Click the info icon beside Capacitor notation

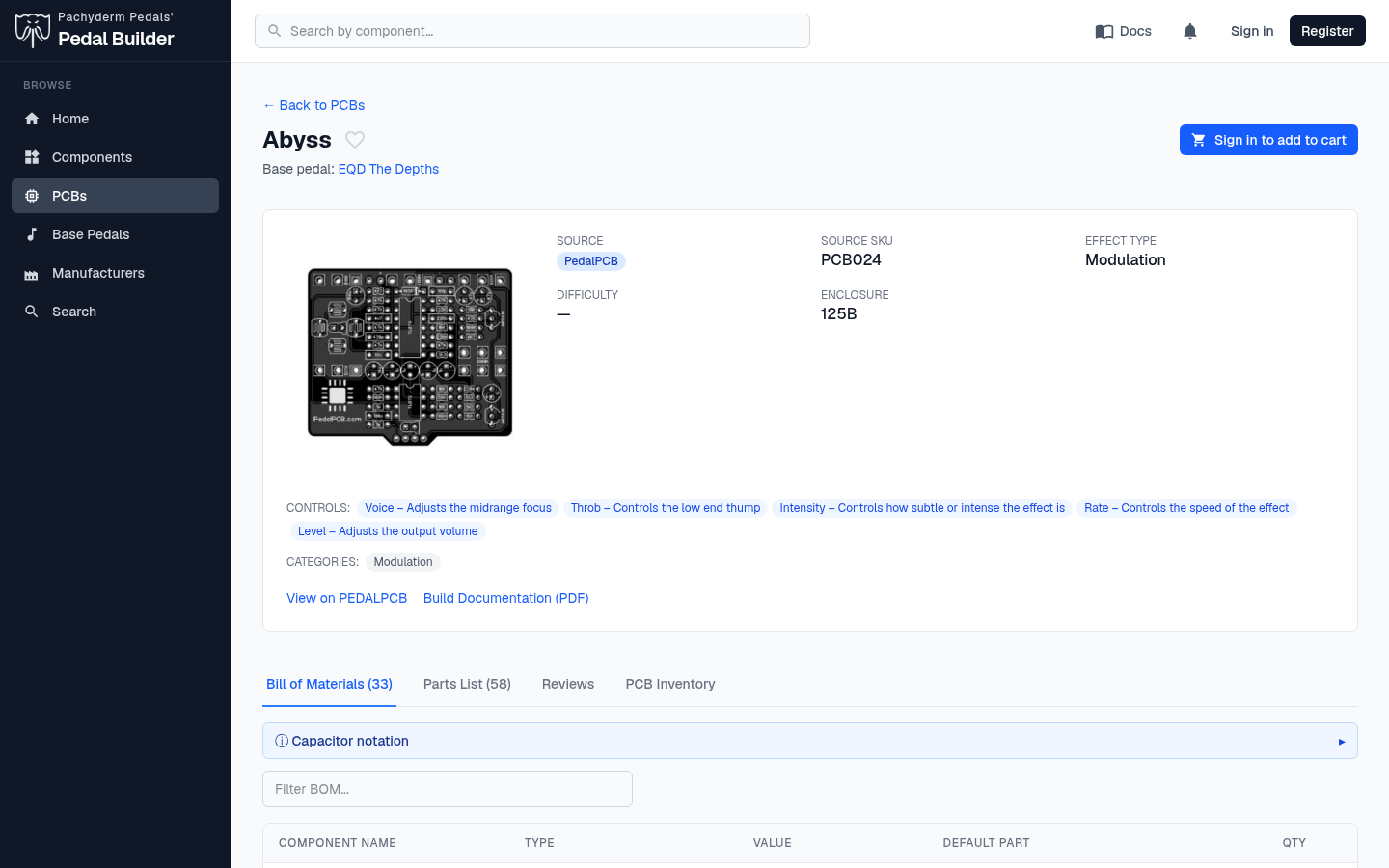[282, 741]
